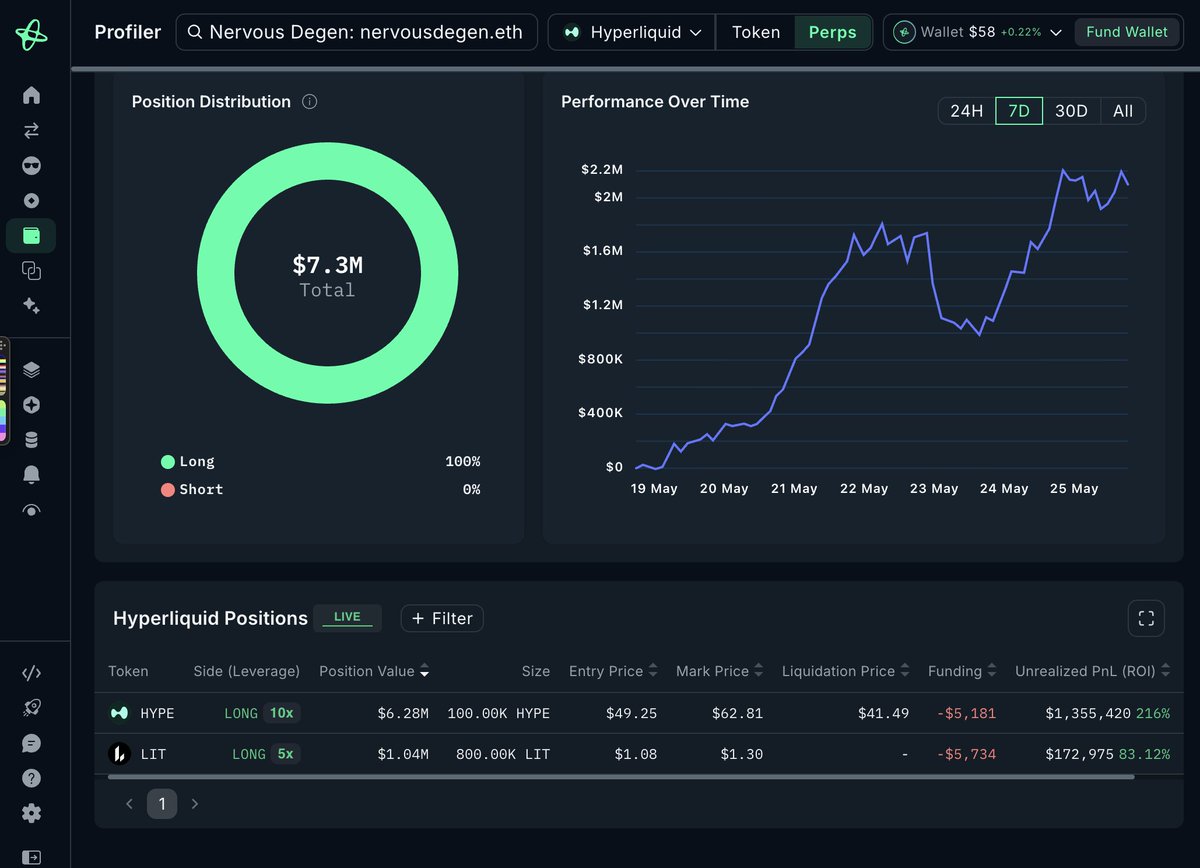Click the Long green legend dot

click(x=167, y=462)
